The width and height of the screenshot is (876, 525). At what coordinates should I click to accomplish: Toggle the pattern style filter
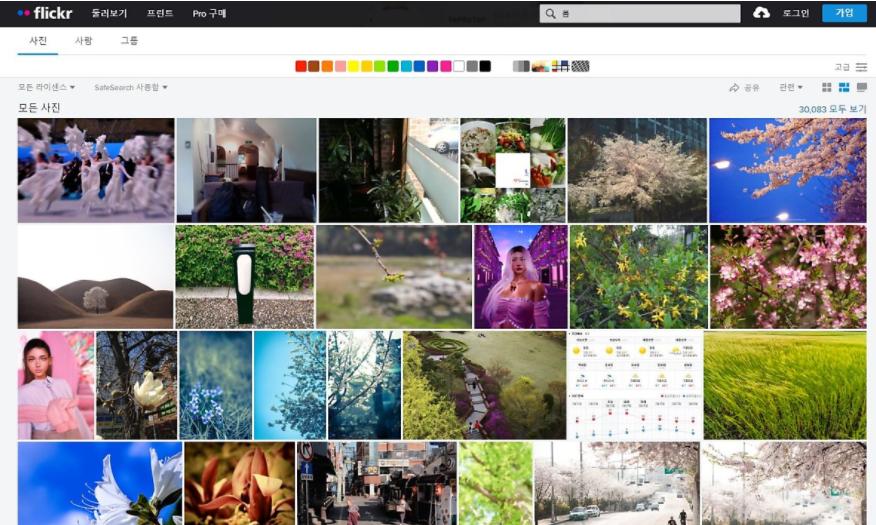pos(580,66)
